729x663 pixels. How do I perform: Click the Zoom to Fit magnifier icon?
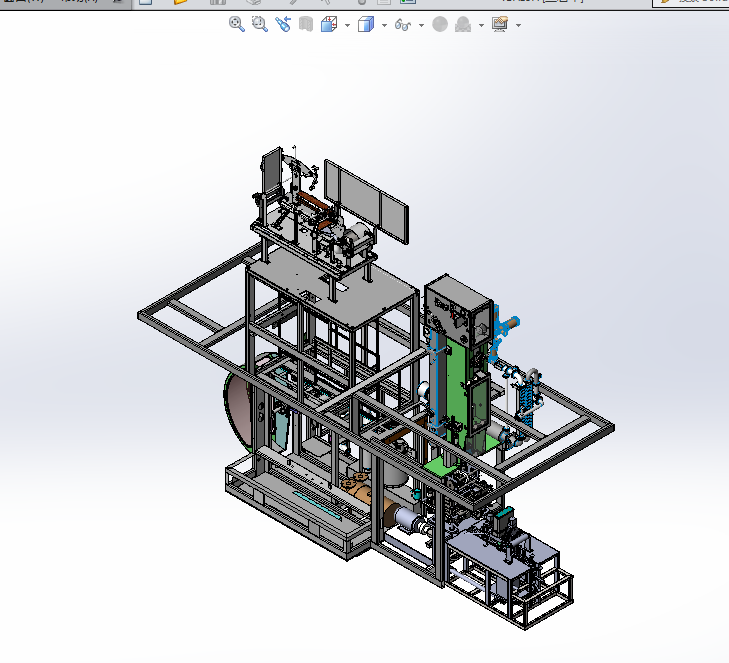(x=237, y=24)
